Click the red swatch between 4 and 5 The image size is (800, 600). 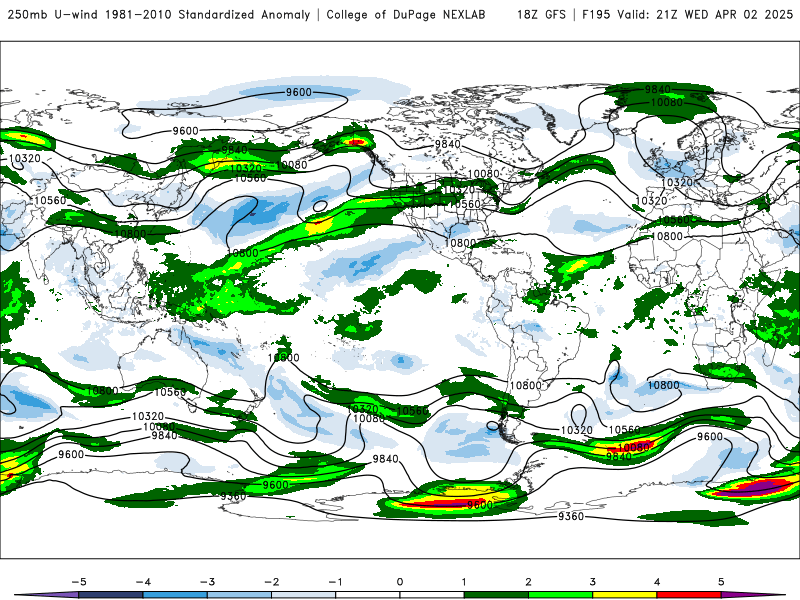click(x=689, y=595)
